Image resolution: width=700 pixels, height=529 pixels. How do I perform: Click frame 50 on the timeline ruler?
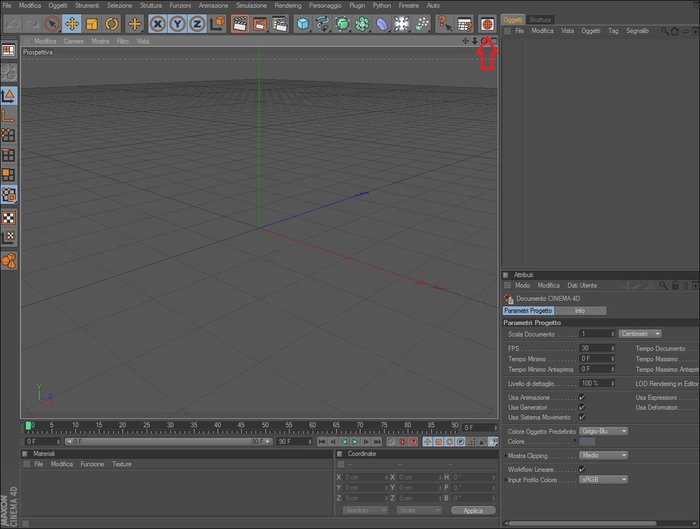click(x=265, y=426)
